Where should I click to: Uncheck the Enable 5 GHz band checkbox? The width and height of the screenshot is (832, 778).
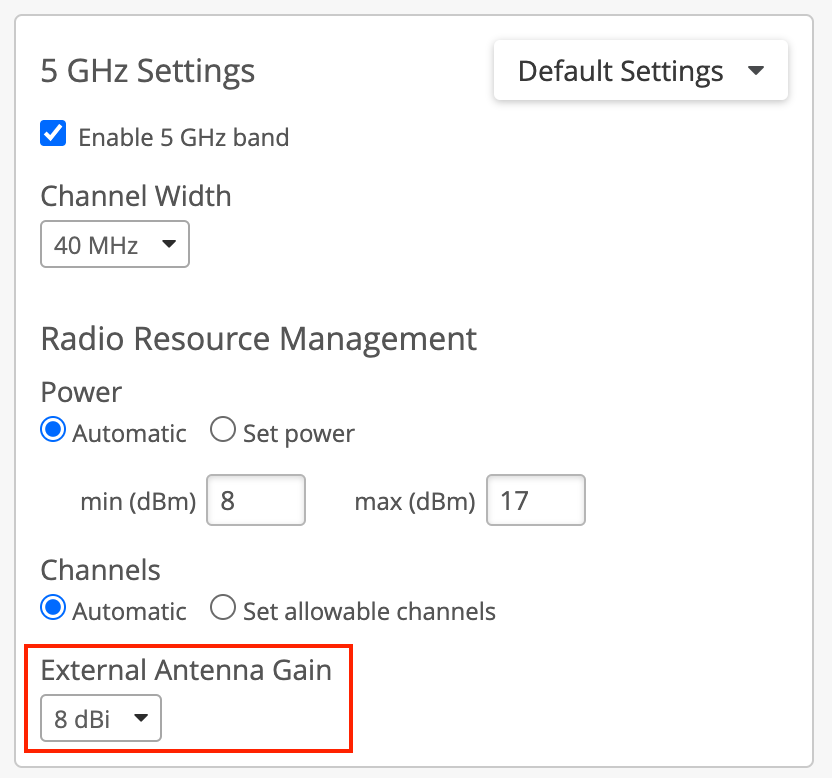pyautogui.click(x=53, y=134)
